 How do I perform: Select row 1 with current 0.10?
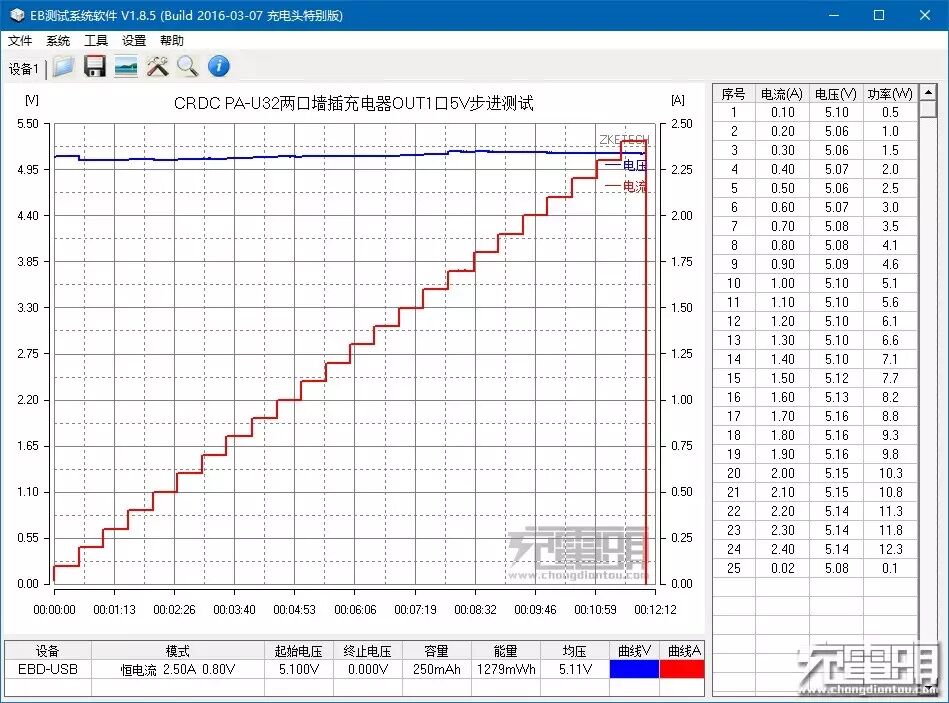[x=815, y=113]
